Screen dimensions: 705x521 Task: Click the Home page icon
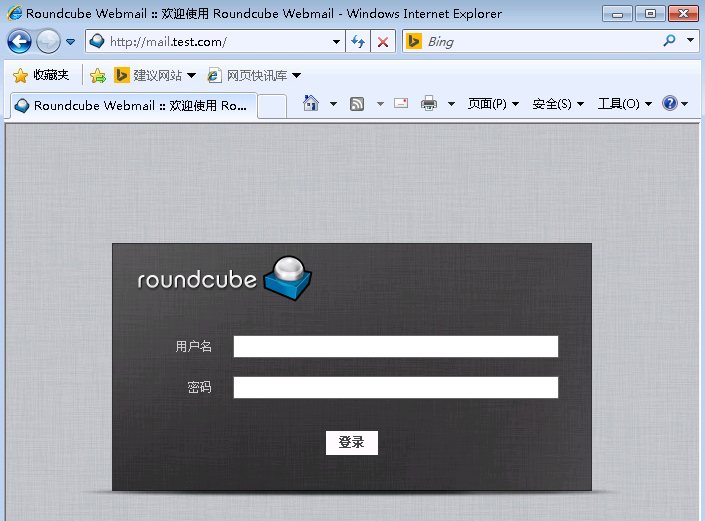(311, 103)
